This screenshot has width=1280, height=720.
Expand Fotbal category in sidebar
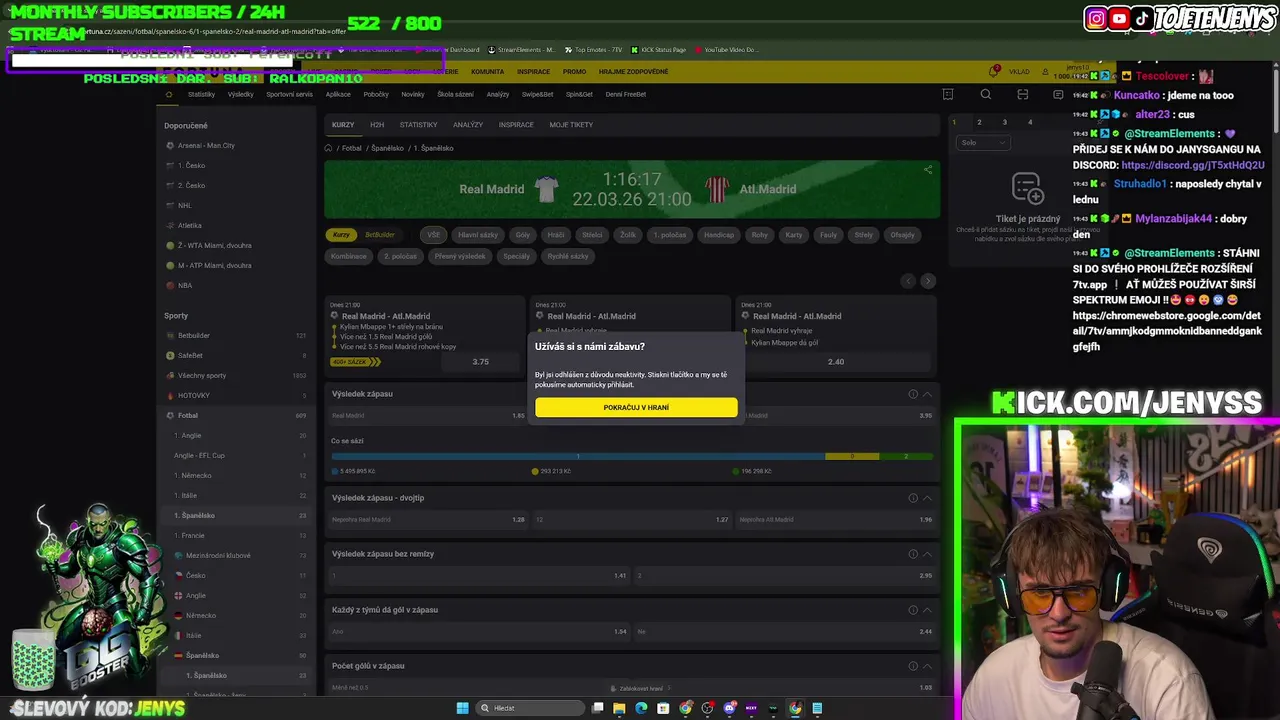click(x=236, y=415)
